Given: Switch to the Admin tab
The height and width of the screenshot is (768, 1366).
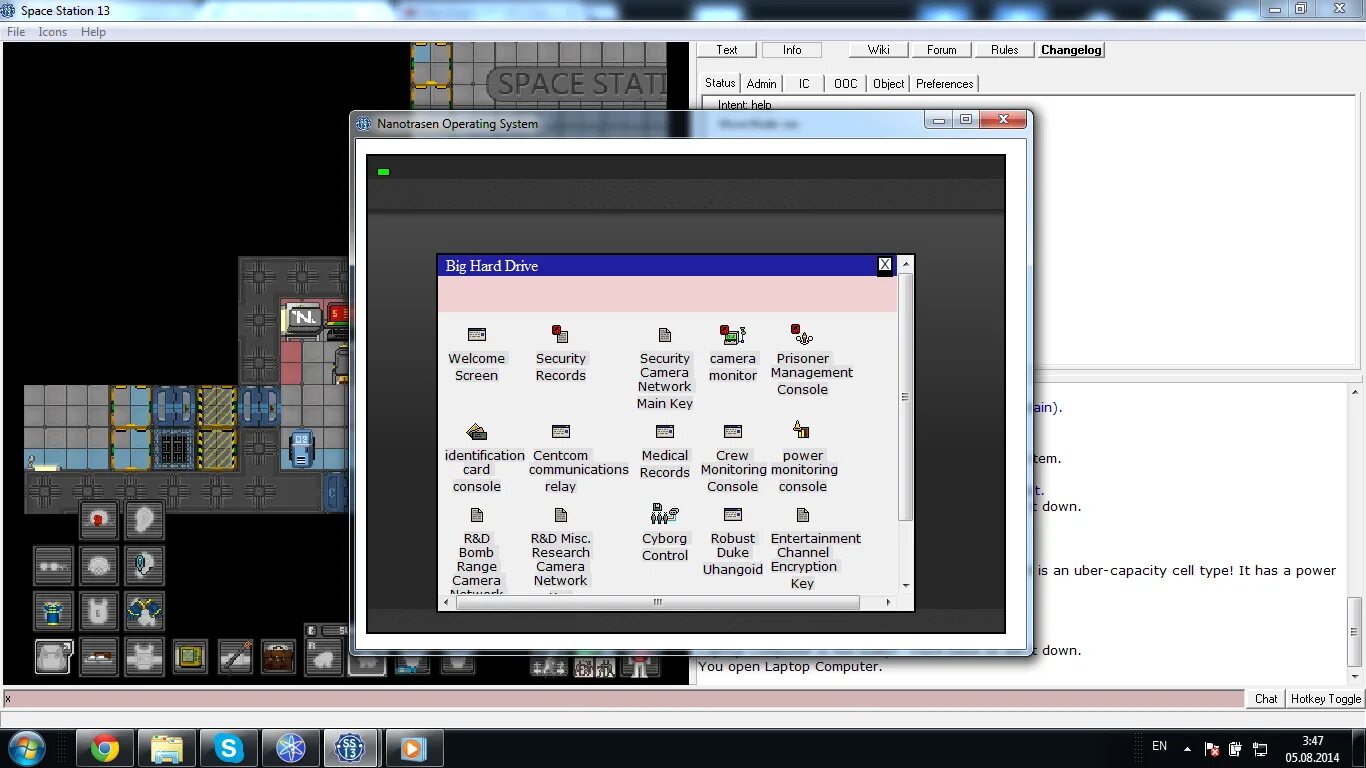Looking at the screenshot, I should (x=762, y=83).
